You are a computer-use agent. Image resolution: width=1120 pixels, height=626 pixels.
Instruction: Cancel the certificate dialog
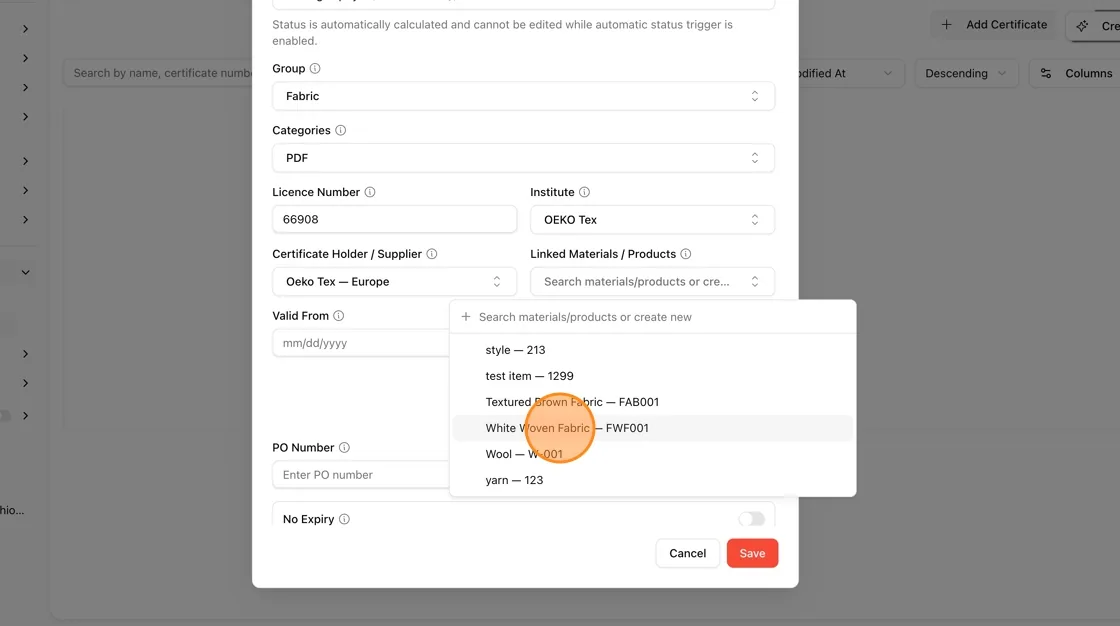pyautogui.click(x=687, y=553)
